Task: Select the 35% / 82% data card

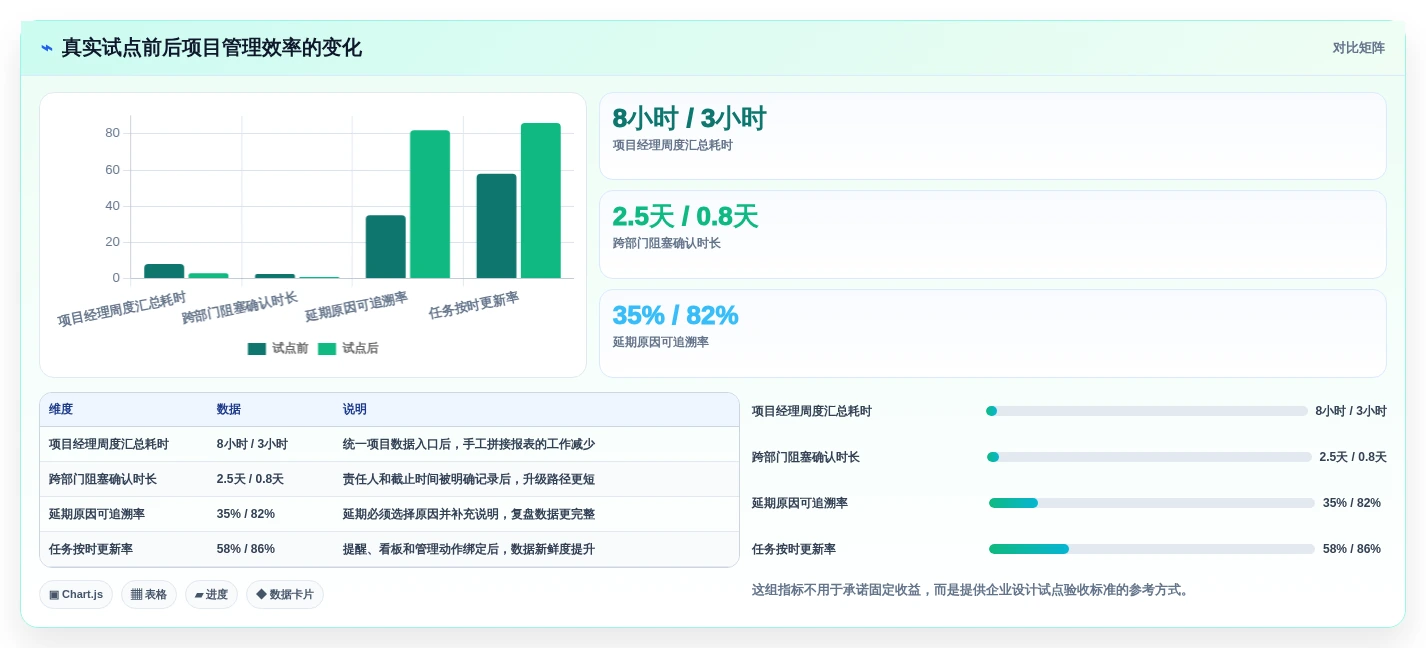Action: [992, 333]
